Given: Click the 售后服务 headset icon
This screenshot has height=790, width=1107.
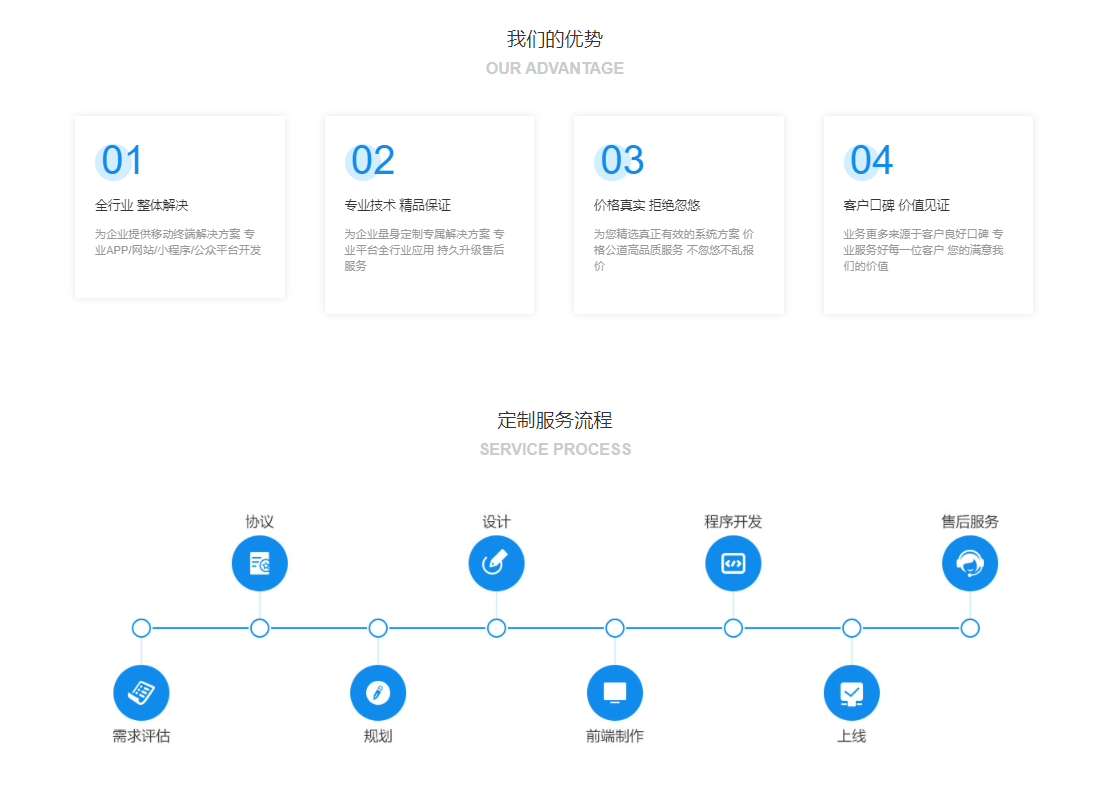Looking at the screenshot, I should [969, 563].
